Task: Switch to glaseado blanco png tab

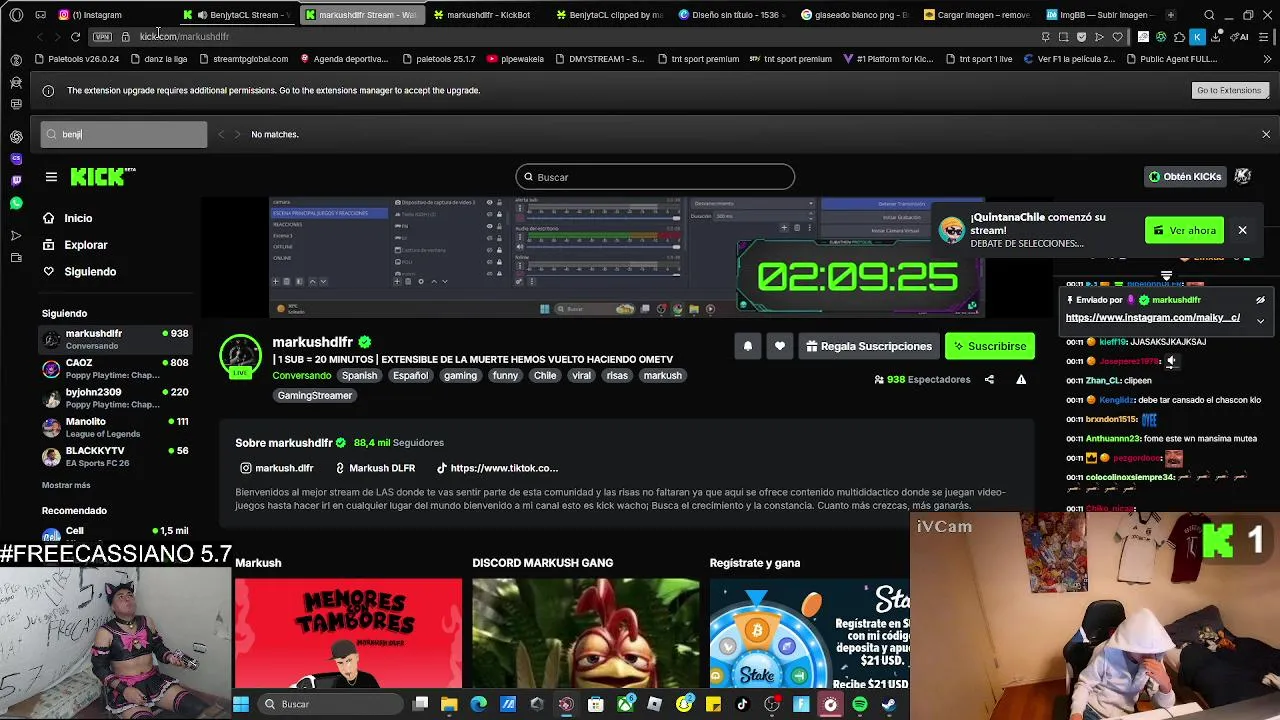Action: [x=856, y=15]
